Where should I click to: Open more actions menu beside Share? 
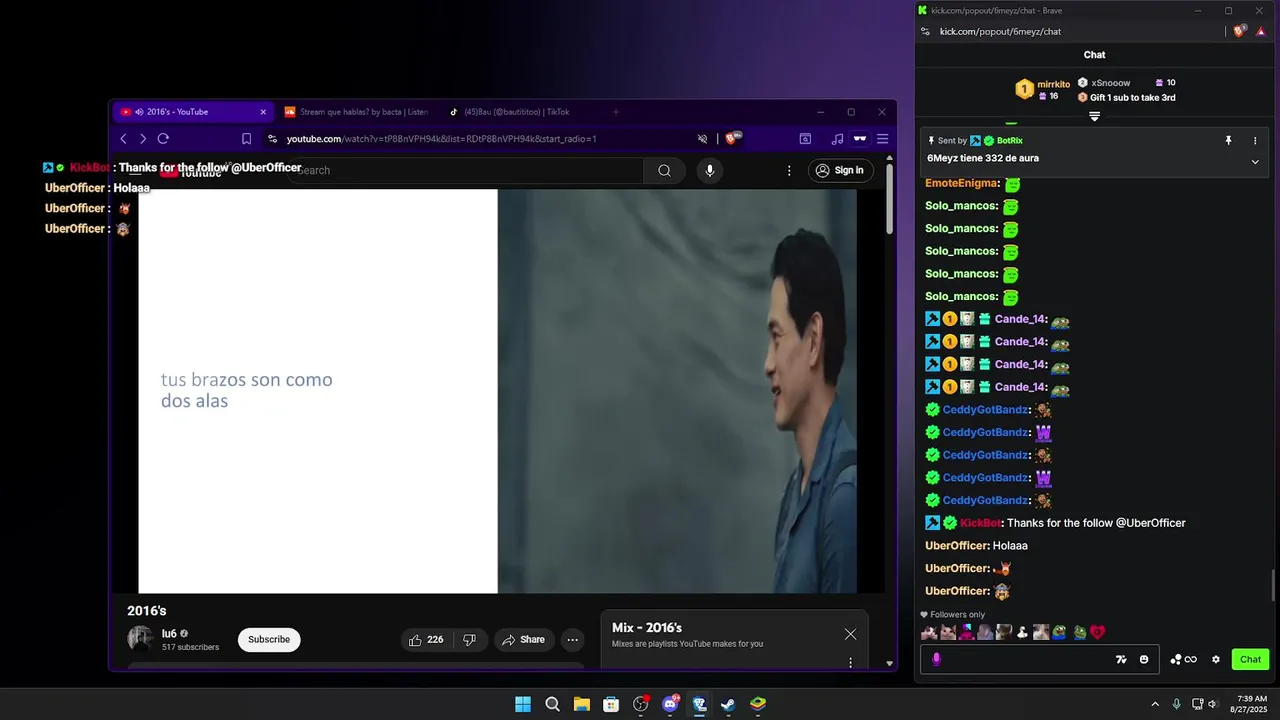pyautogui.click(x=572, y=640)
